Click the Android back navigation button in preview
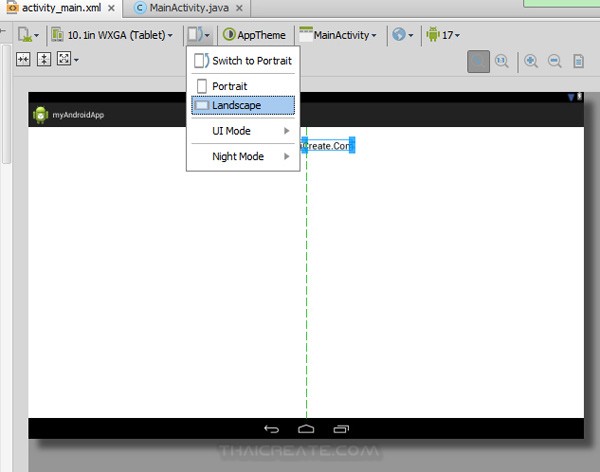Image resolution: width=600 pixels, height=472 pixels. pos(272,429)
